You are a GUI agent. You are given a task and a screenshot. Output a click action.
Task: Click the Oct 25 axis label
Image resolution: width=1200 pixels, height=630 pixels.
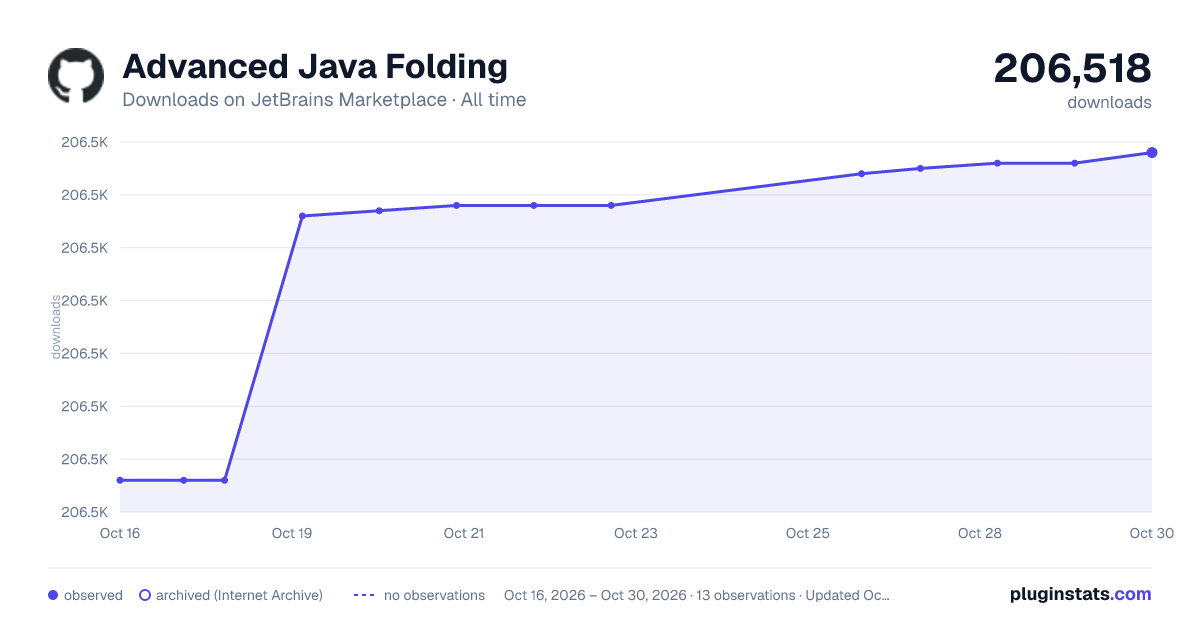(x=808, y=533)
